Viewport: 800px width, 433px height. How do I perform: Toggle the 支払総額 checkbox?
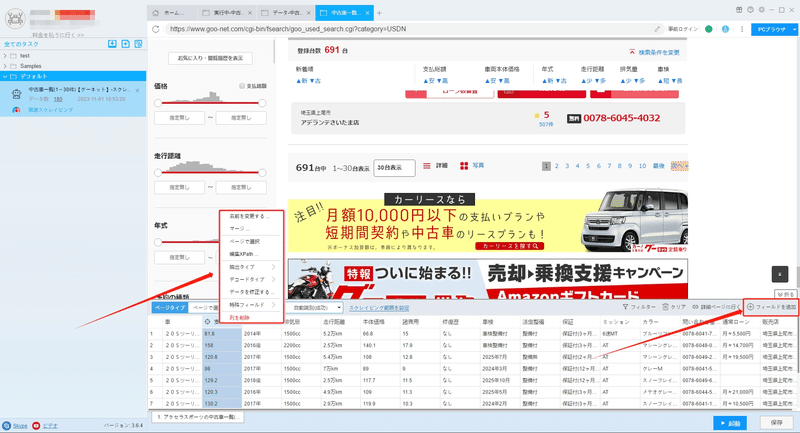[242, 86]
